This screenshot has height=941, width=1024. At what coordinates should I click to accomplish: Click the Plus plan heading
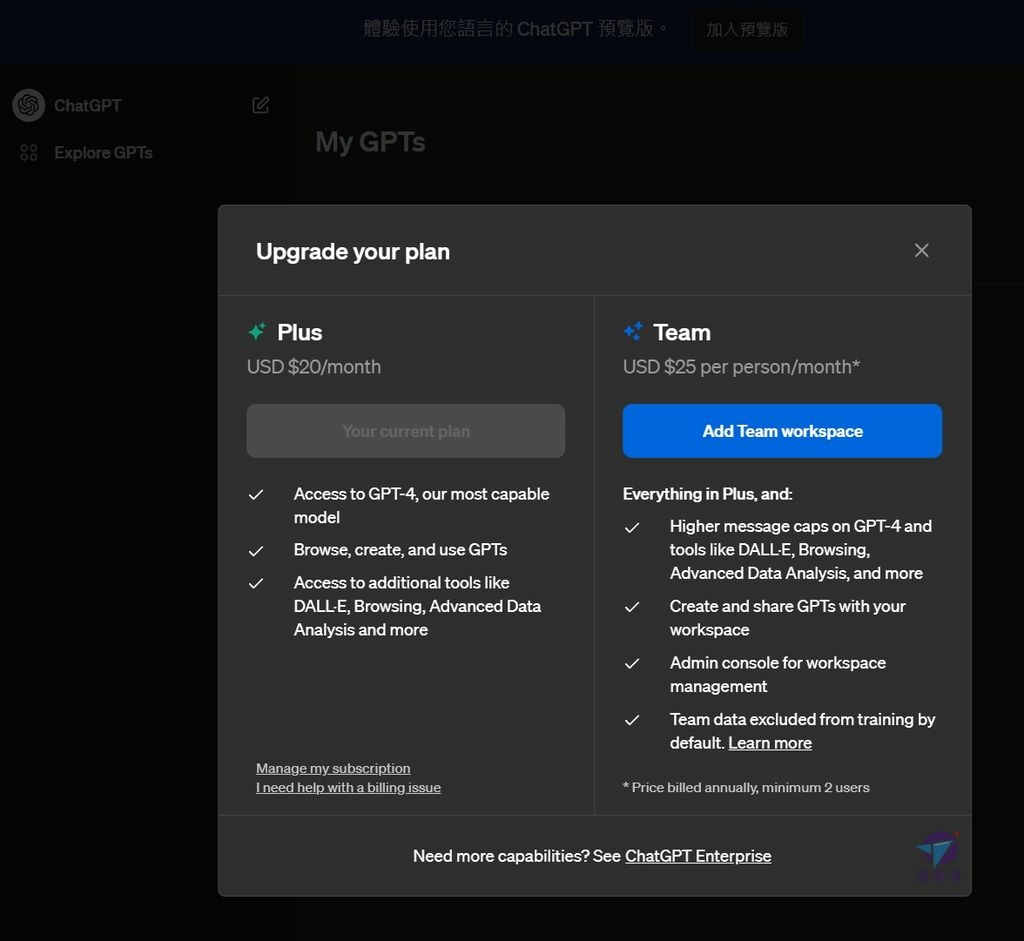(x=300, y=332)
